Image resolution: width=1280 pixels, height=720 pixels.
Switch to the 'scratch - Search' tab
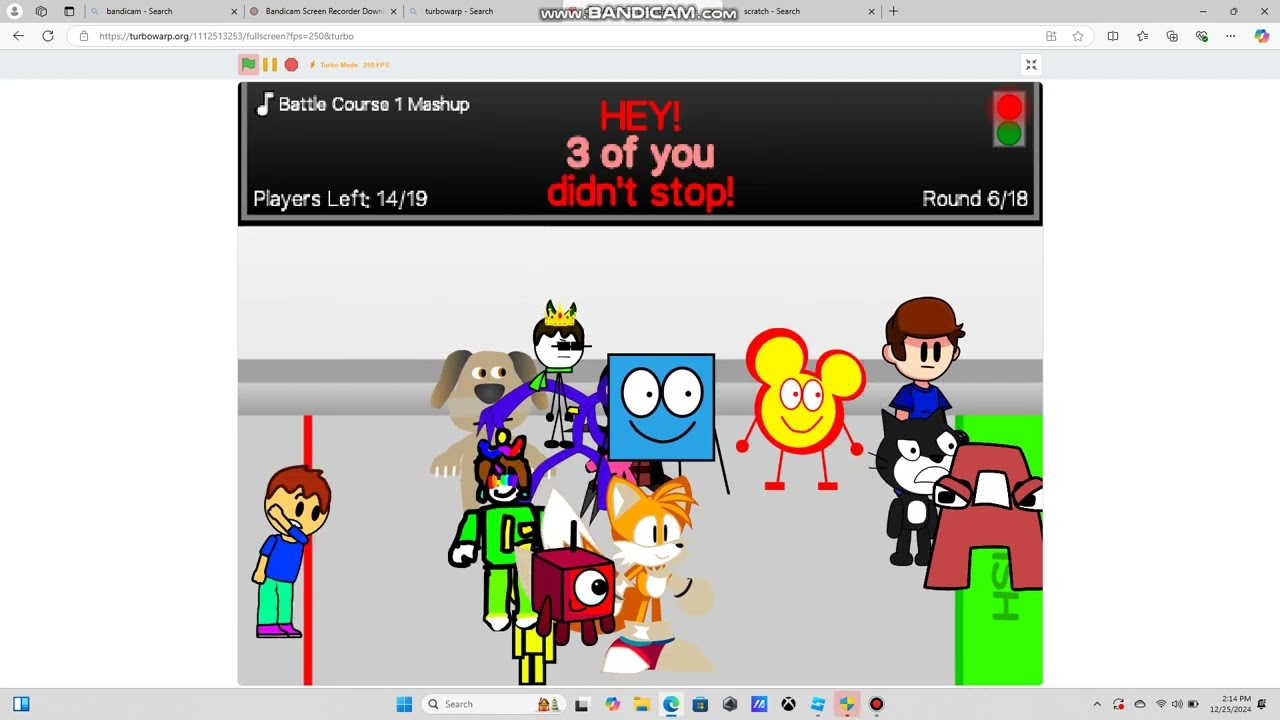pos(800,11)
